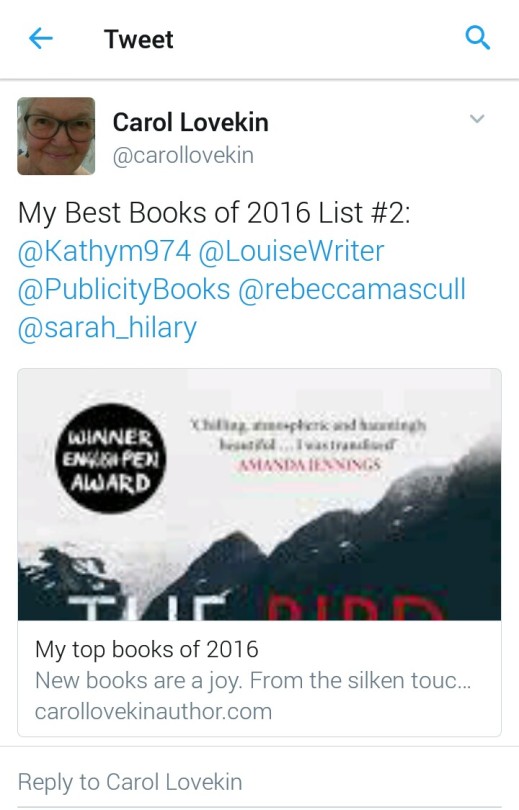Image resolution: width=519 pixels, height=810 pixels.
Task: Open Carol Lovekin's profile picture
Action: pos(56,136)
